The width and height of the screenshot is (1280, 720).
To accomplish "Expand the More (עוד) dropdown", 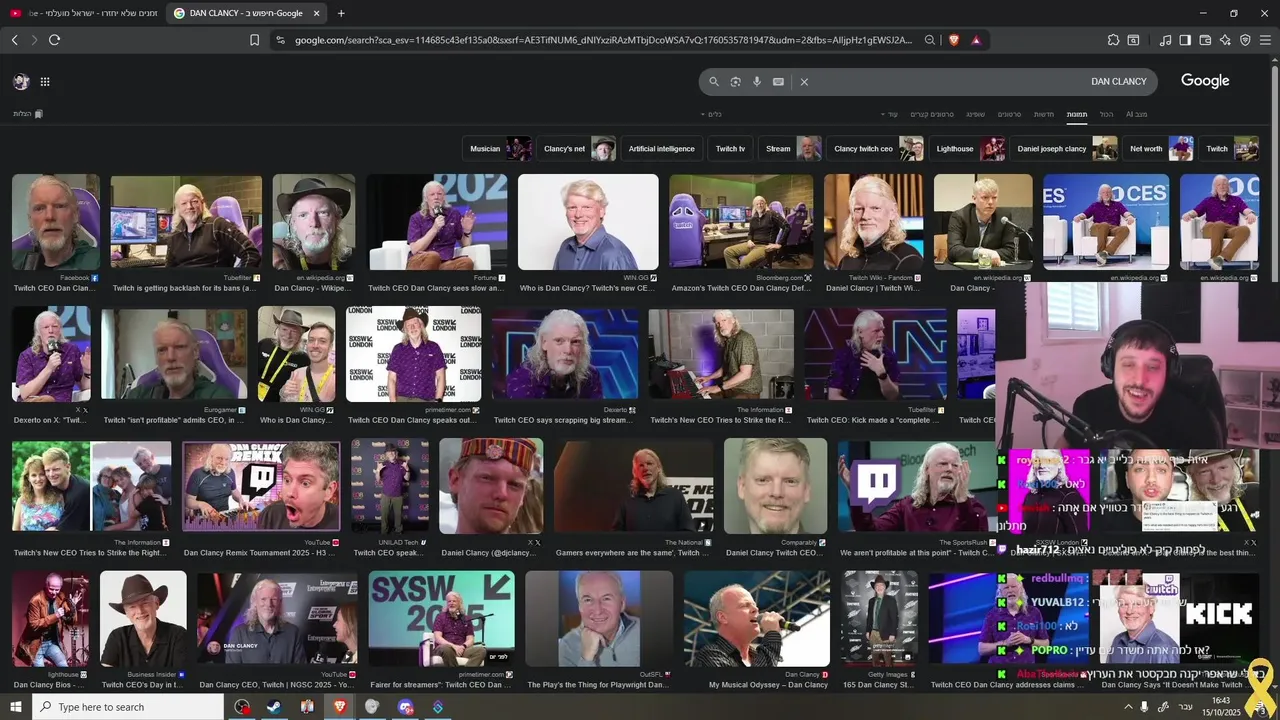I will point(890,114).
